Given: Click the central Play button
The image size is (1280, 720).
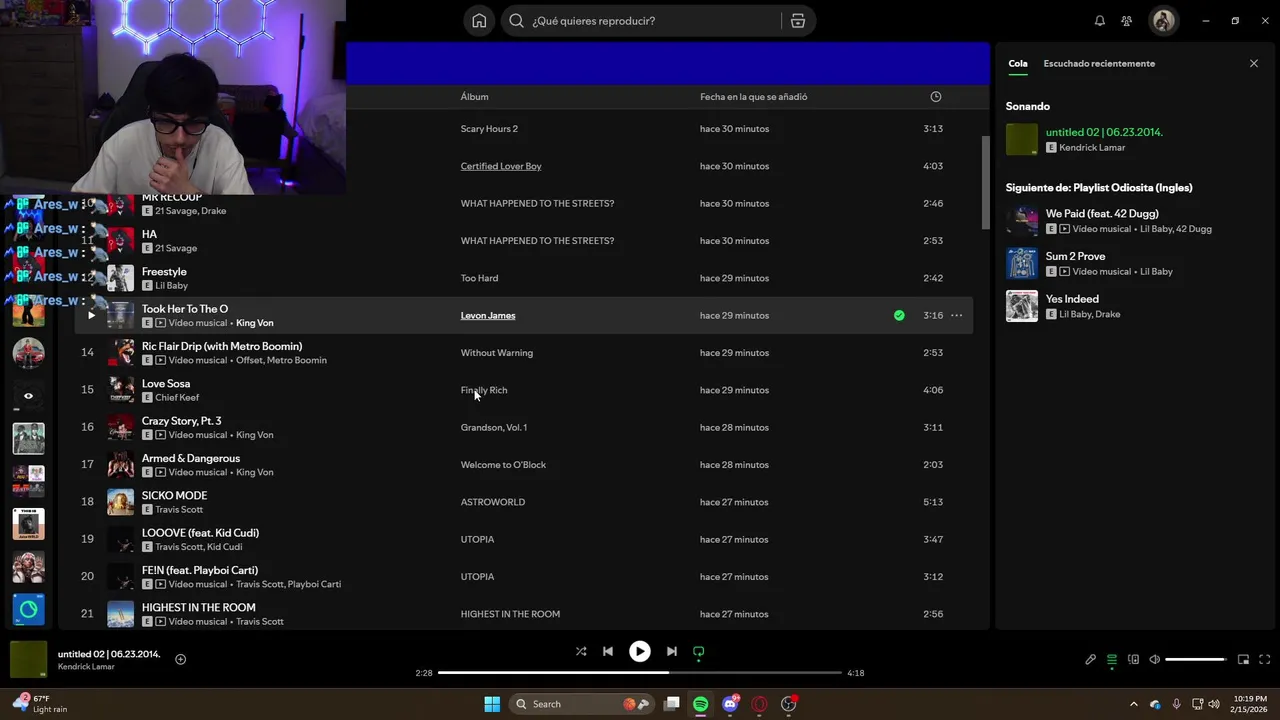Looking at the screenshot, I should [640, 651].
